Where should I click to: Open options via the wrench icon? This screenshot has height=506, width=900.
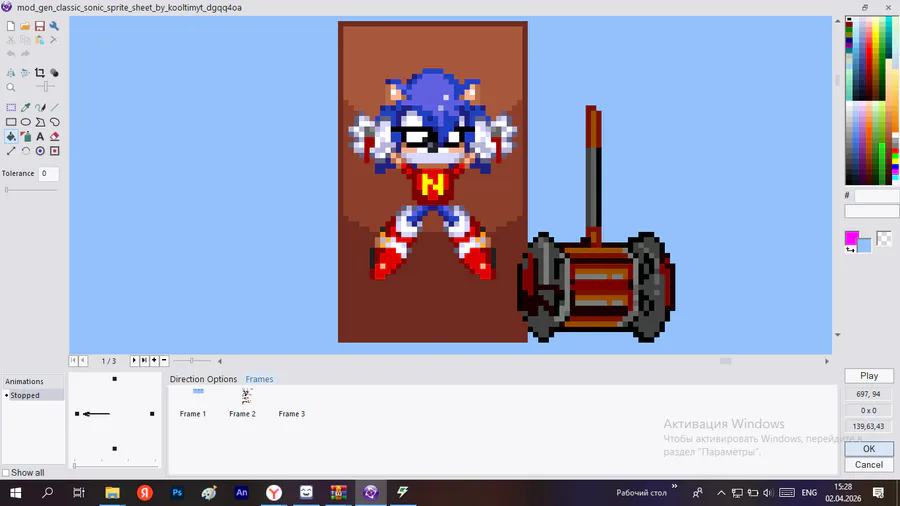(54, 26)
